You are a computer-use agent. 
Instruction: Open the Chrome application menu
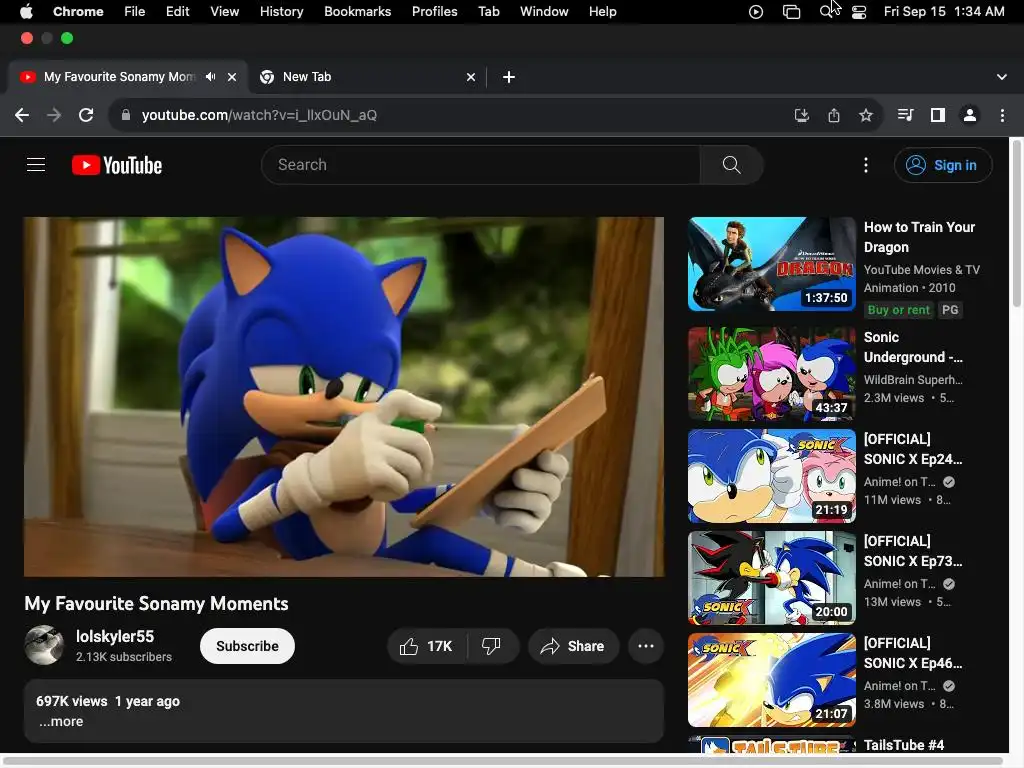(78, 12)
